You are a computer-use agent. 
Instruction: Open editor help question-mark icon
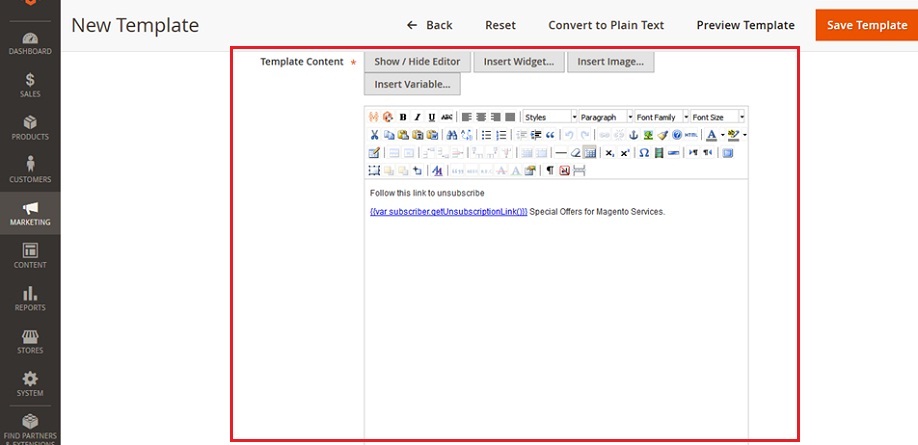(677, 135)
